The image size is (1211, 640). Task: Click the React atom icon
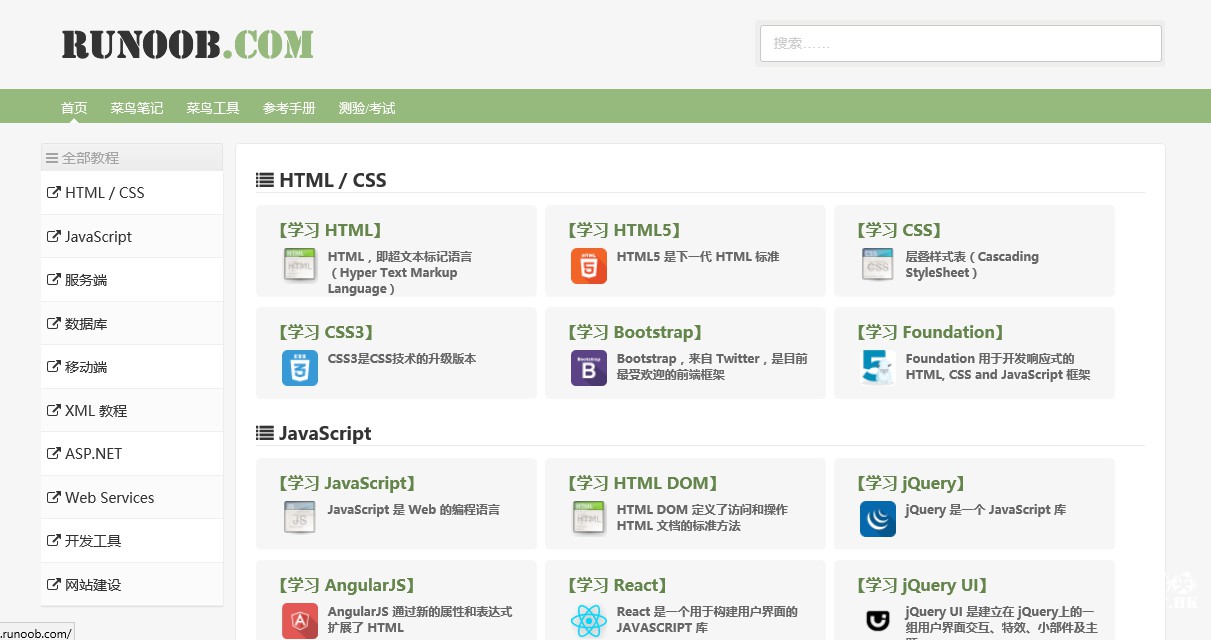[x=589, y=620]
